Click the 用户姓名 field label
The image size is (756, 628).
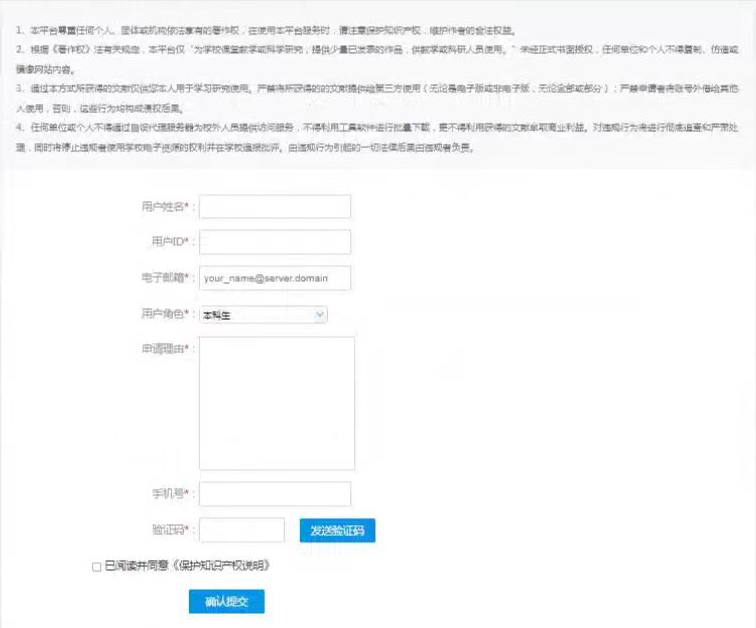click(166, 206)
